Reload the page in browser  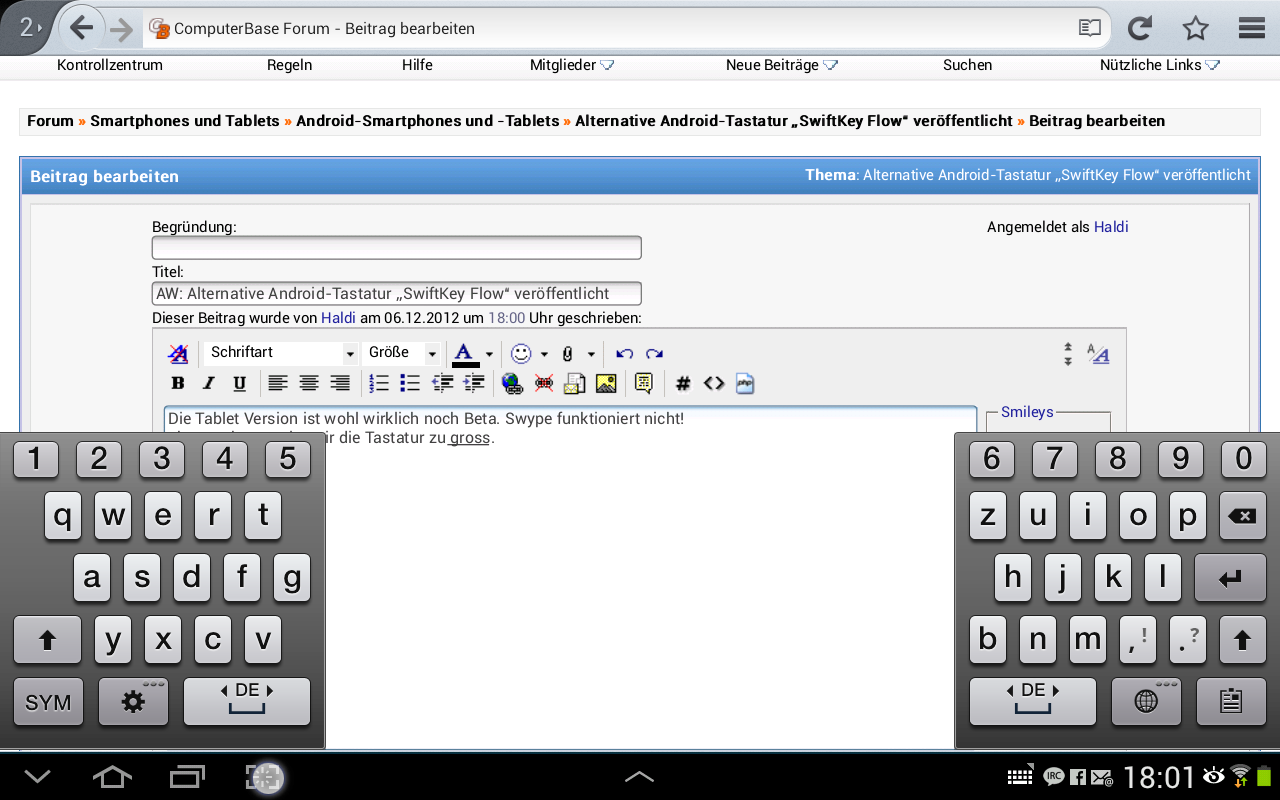click(1140, 28)
